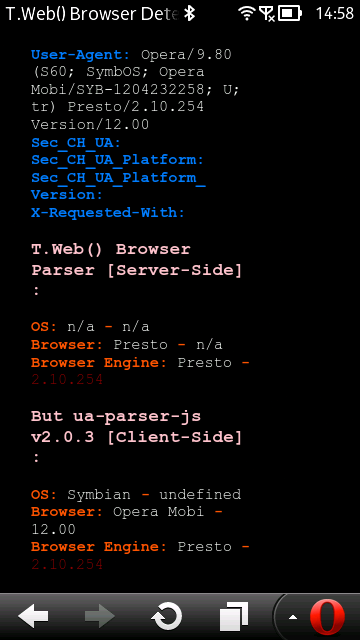Click the T.Web() Browser Parser heading

click(136, 260)
